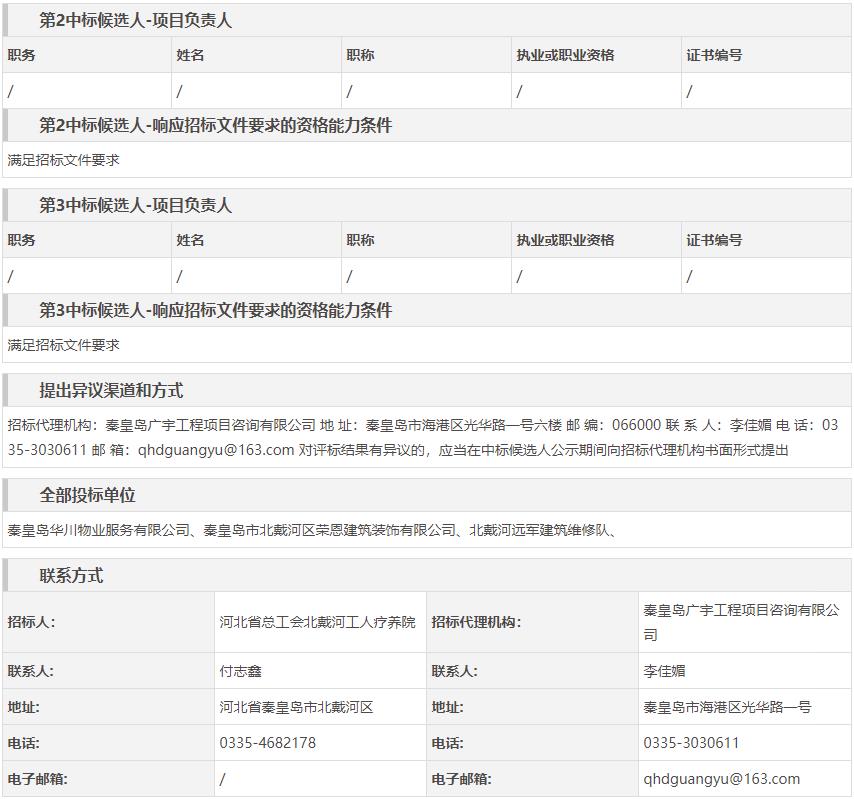Click the 联系方式 section heading
The image size is (854, 799).
(x=71, y=576)
